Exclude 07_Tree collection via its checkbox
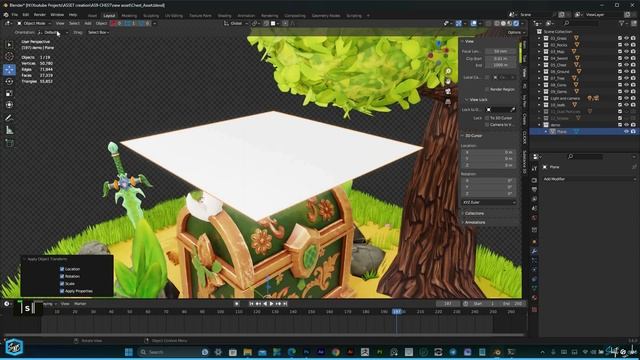 (620, 78)
